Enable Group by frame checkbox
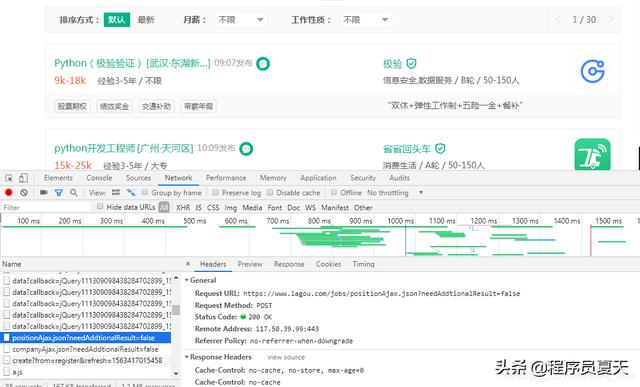Image resolution: width=640 pixels, height=387 pixels. pos(145,192)
